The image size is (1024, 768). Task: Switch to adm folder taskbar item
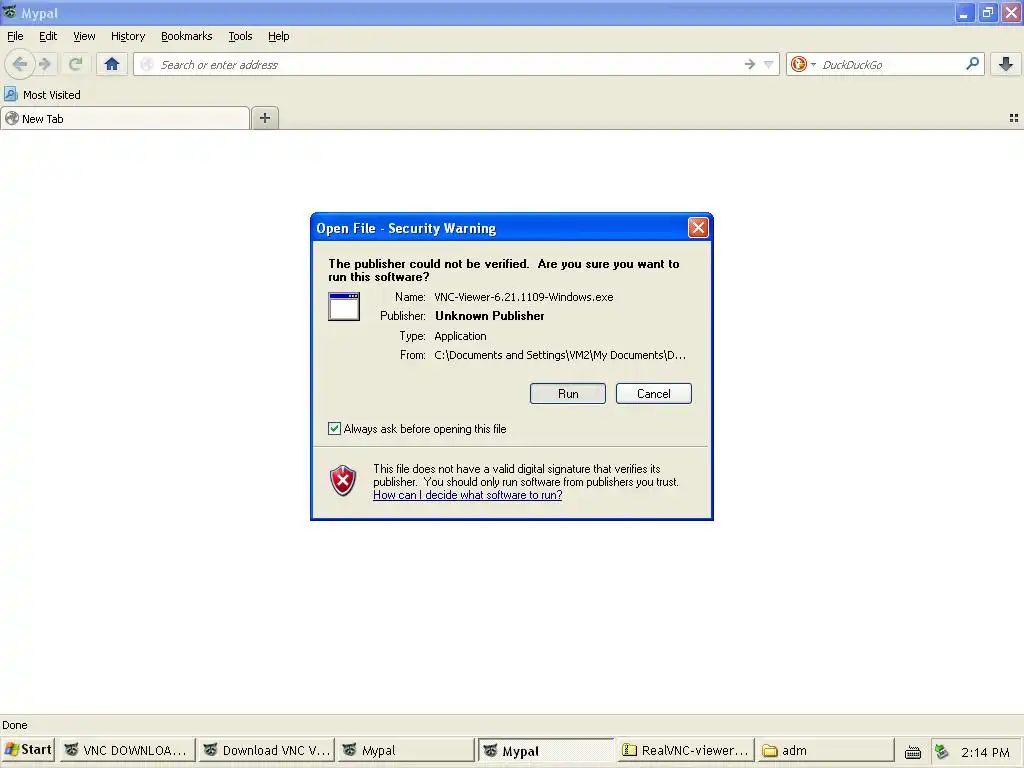[x=825, y=750]
